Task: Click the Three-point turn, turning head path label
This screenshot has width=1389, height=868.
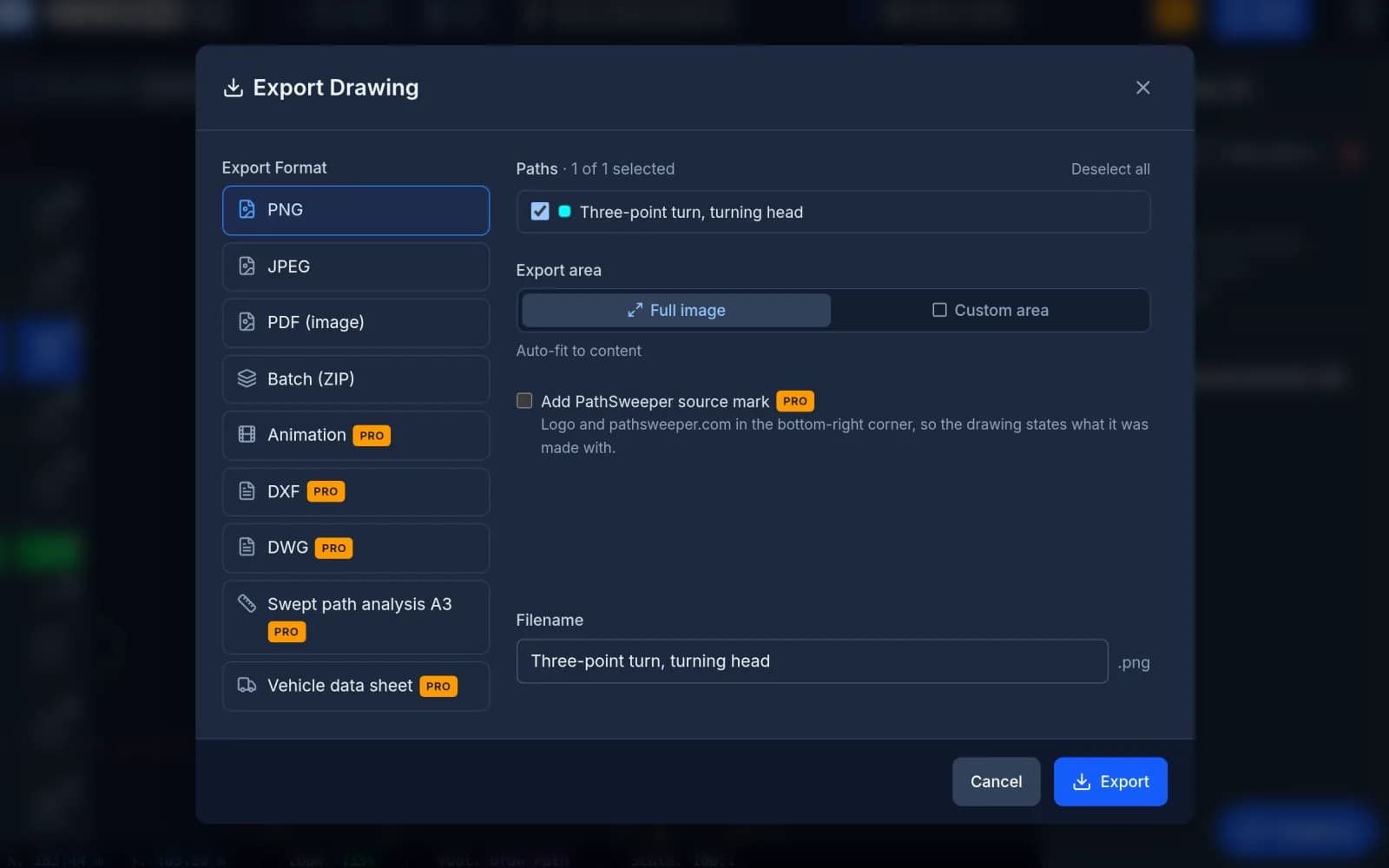Action: (691, 212)
